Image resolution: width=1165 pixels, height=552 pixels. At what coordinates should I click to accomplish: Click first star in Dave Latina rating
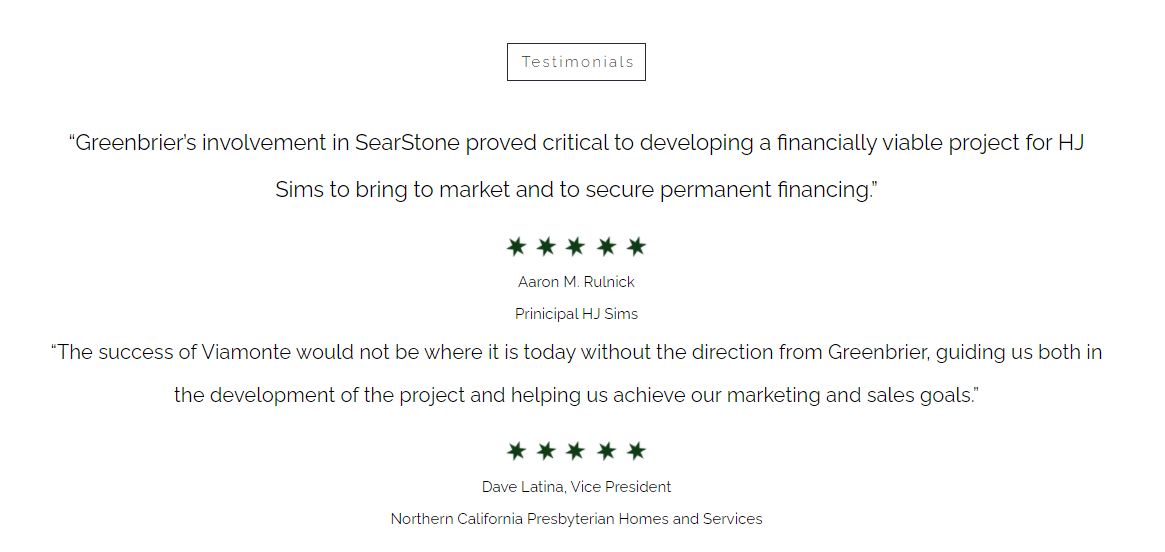coord(516,451)
